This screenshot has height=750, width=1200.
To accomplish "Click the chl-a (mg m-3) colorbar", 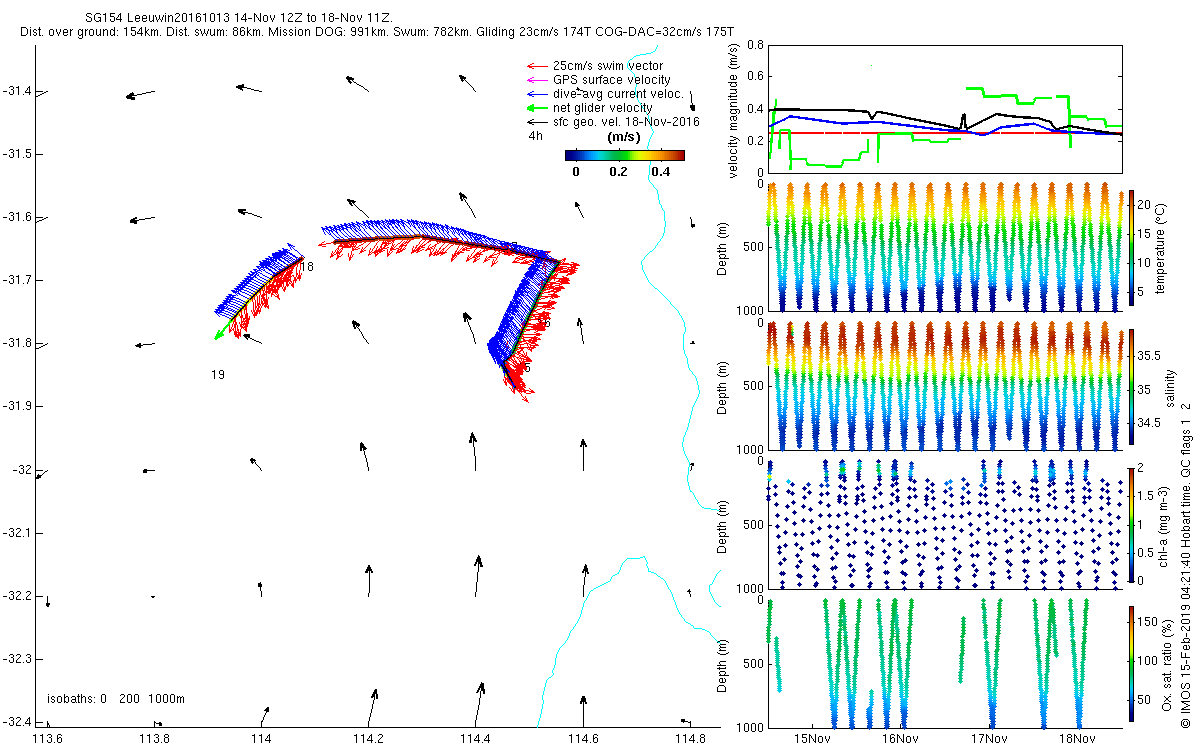I will coord(1131,523).
